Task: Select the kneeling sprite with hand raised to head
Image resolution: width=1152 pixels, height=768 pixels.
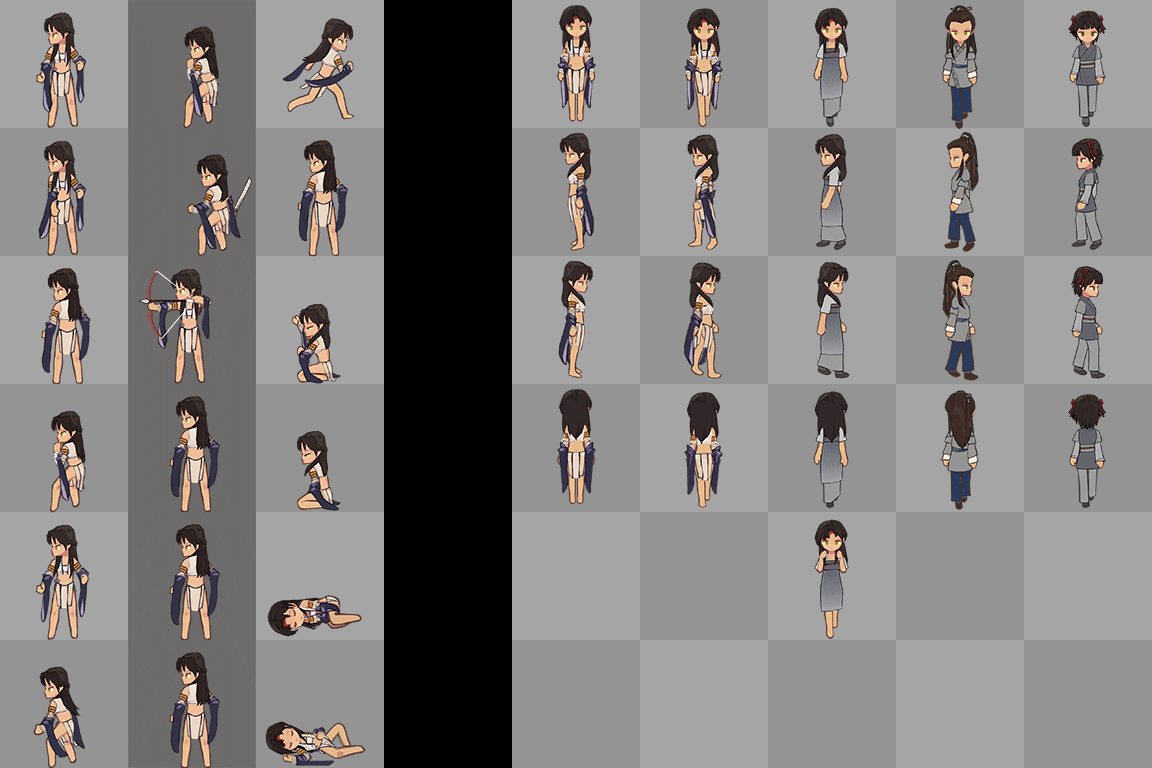Action: point(316,342)
